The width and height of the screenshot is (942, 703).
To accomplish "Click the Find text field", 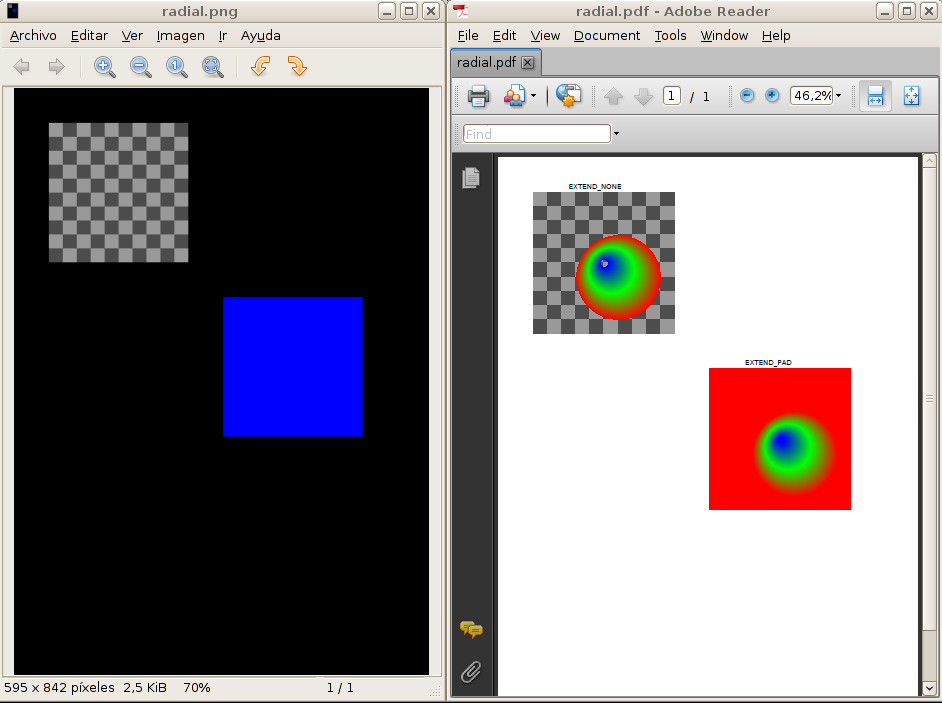I will [536, 134].
